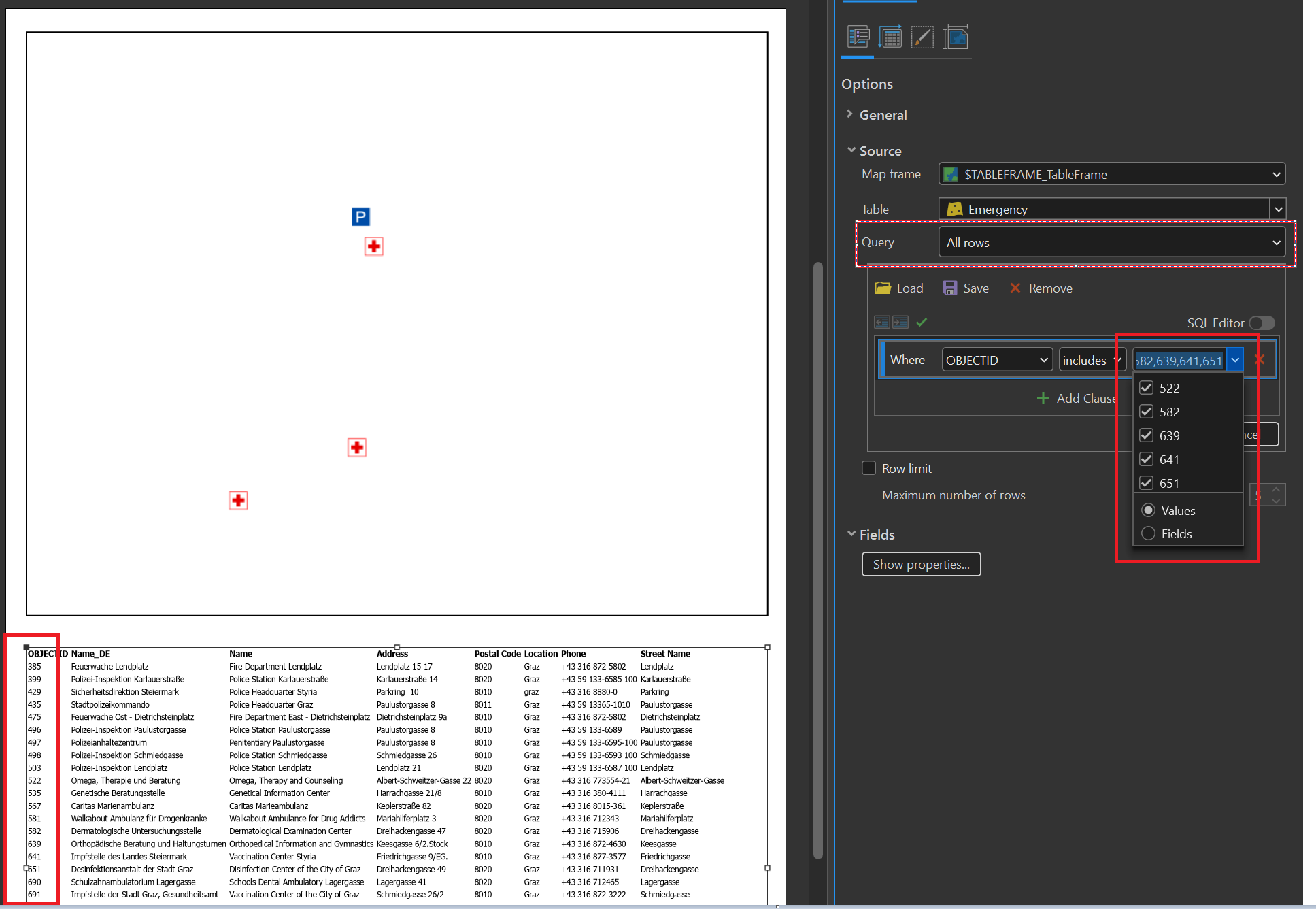The width and height of the screenshot is (1316, 909).
Task: Delete the OBJECTID clause with red X
Action: (x=1260, y=359)
